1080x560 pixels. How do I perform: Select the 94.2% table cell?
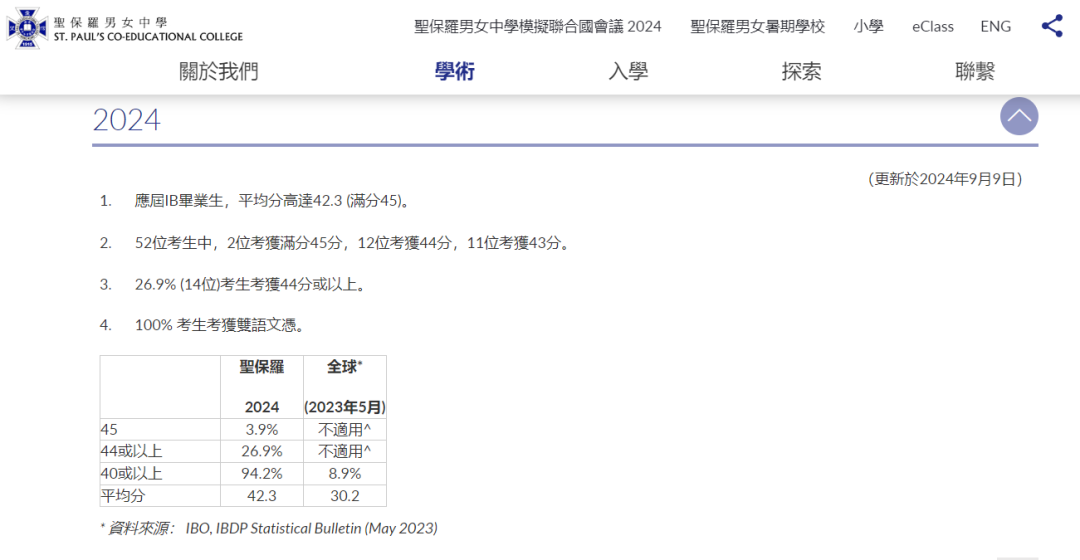[x=262, y=474]
